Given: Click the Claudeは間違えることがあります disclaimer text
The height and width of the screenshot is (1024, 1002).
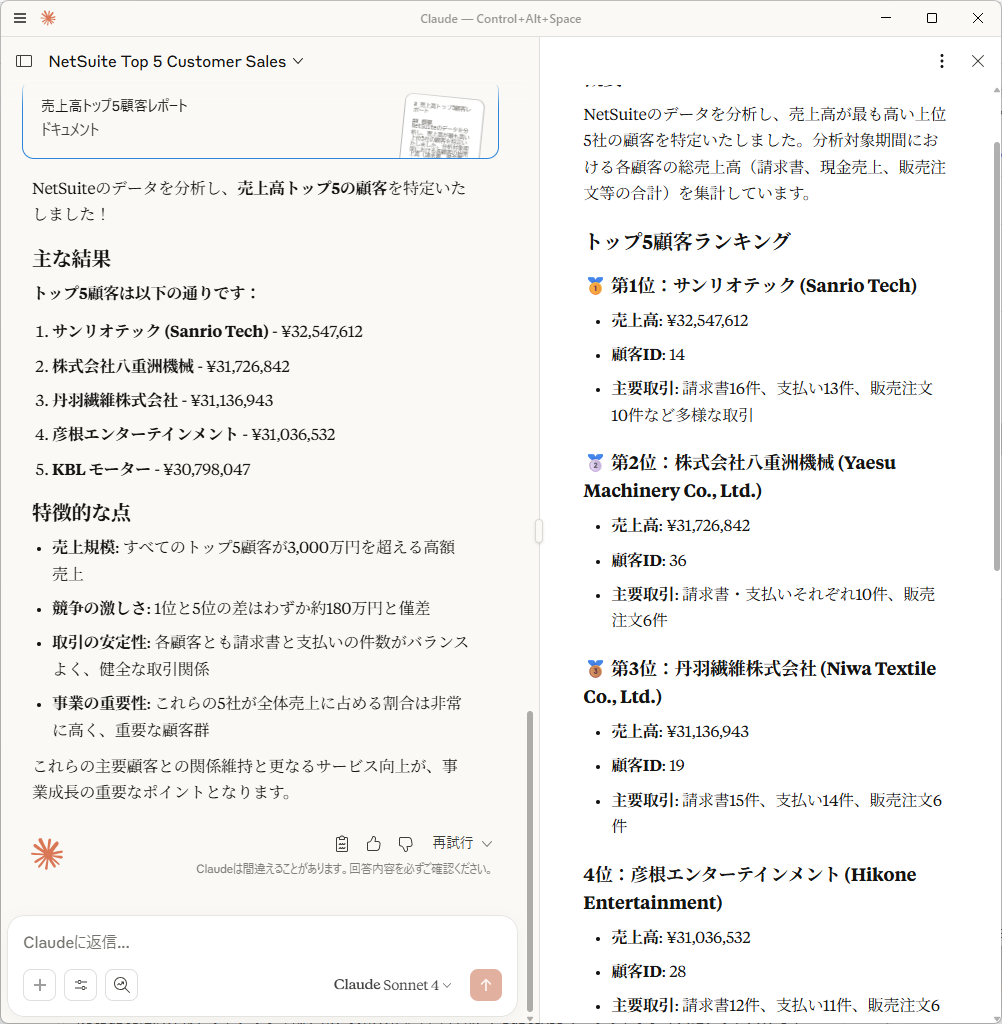Looking at the screenshot, I should tap(344, 869).
